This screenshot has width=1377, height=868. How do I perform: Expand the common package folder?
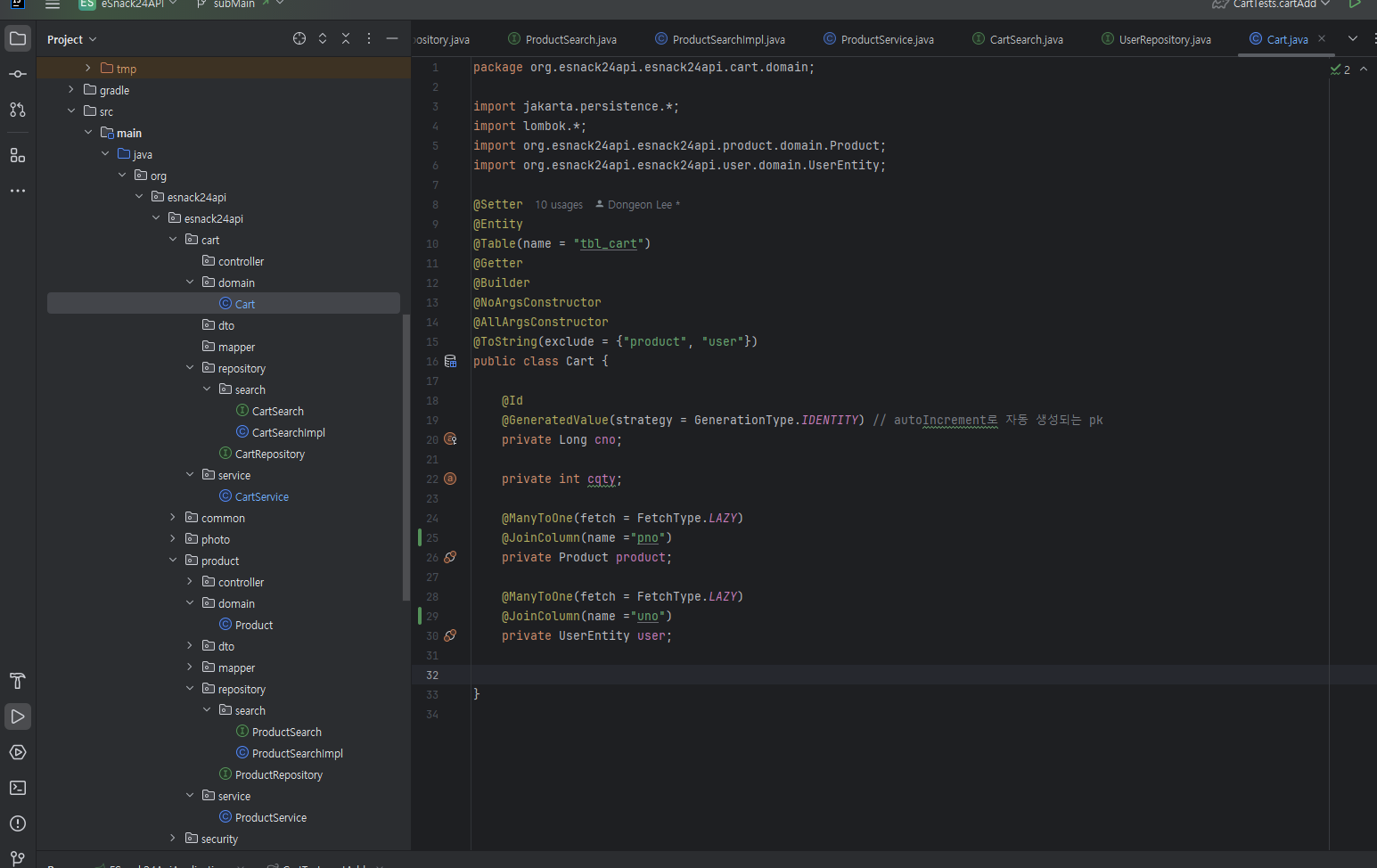(173, 518)
